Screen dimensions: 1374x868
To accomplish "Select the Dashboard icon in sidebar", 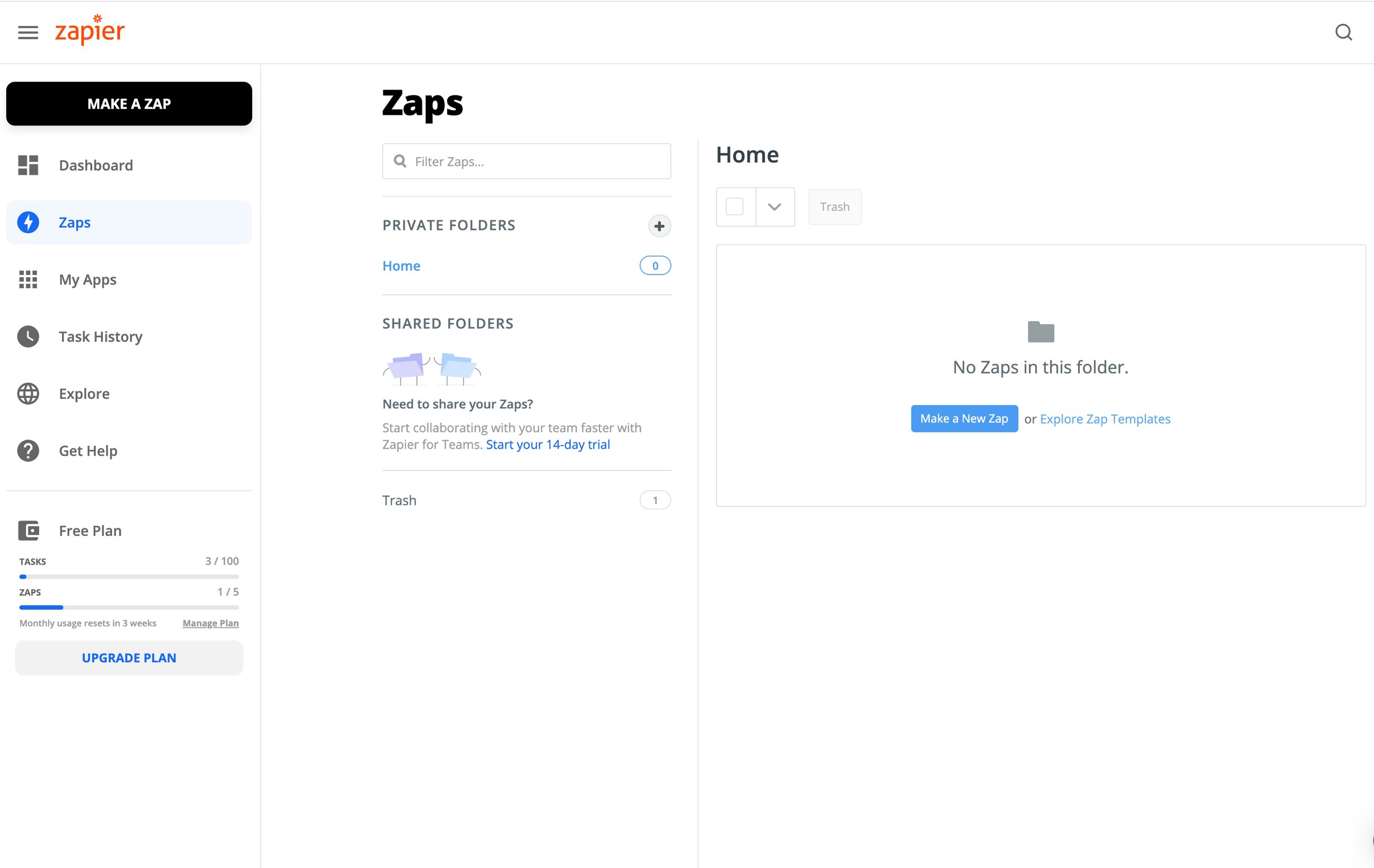I will tap(27, 165).
